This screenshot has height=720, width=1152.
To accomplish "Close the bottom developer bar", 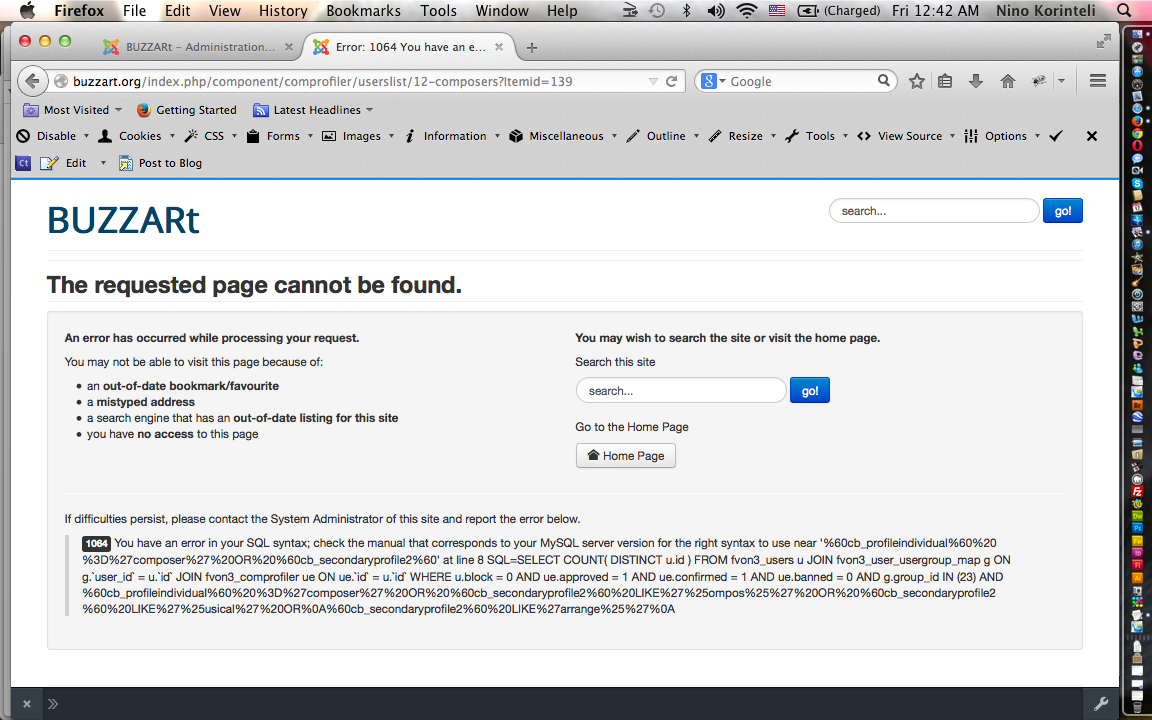I will (x=26, y=704).
